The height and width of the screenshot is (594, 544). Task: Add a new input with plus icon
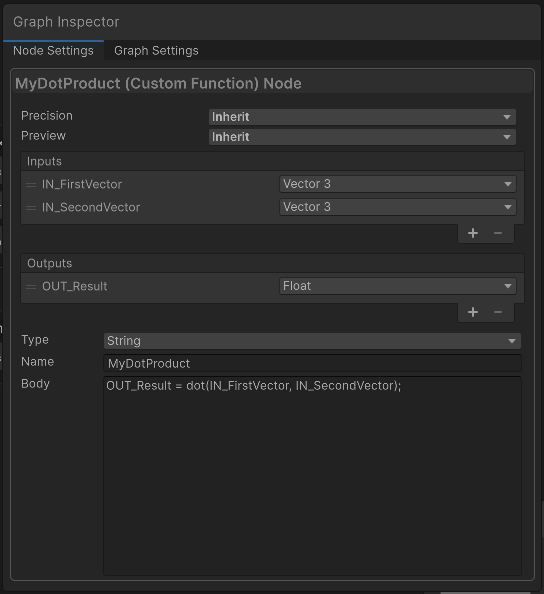[x=472, y=233]
